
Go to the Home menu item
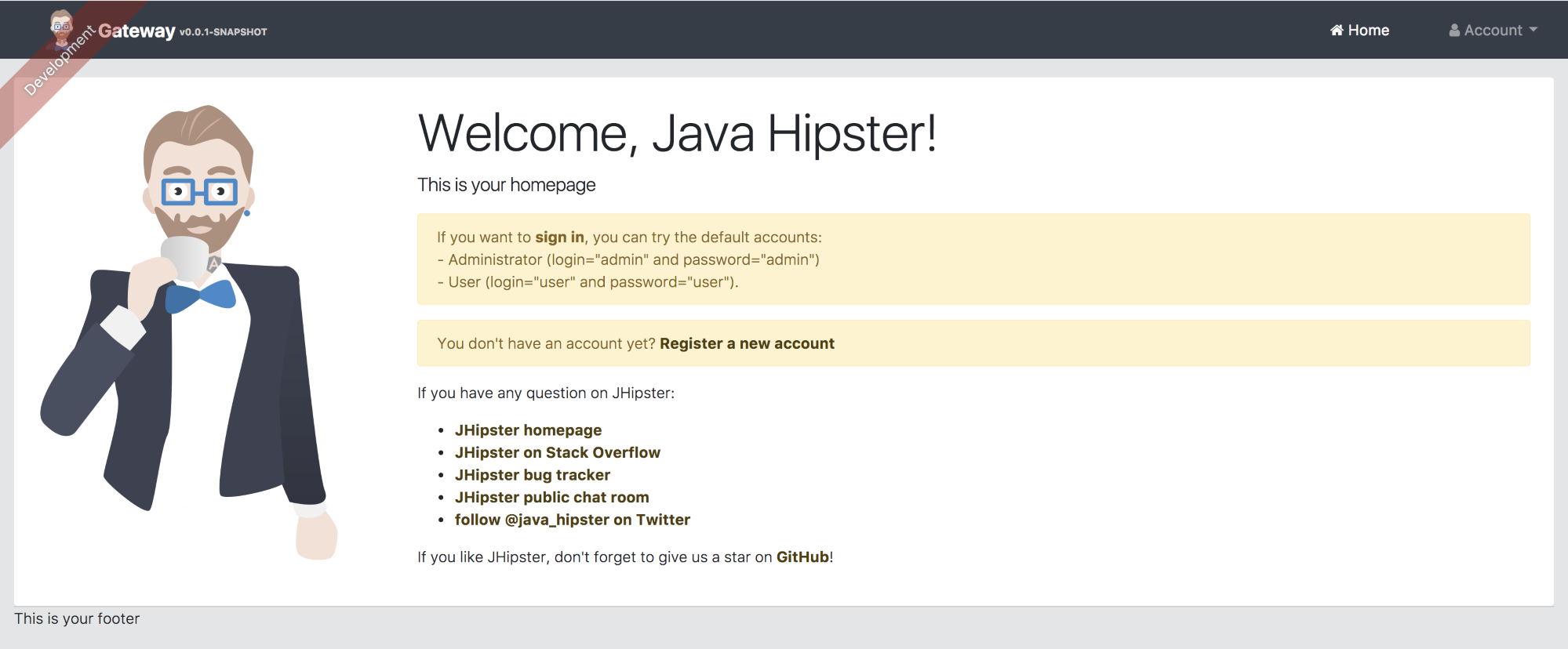(x=1359, y=31)
